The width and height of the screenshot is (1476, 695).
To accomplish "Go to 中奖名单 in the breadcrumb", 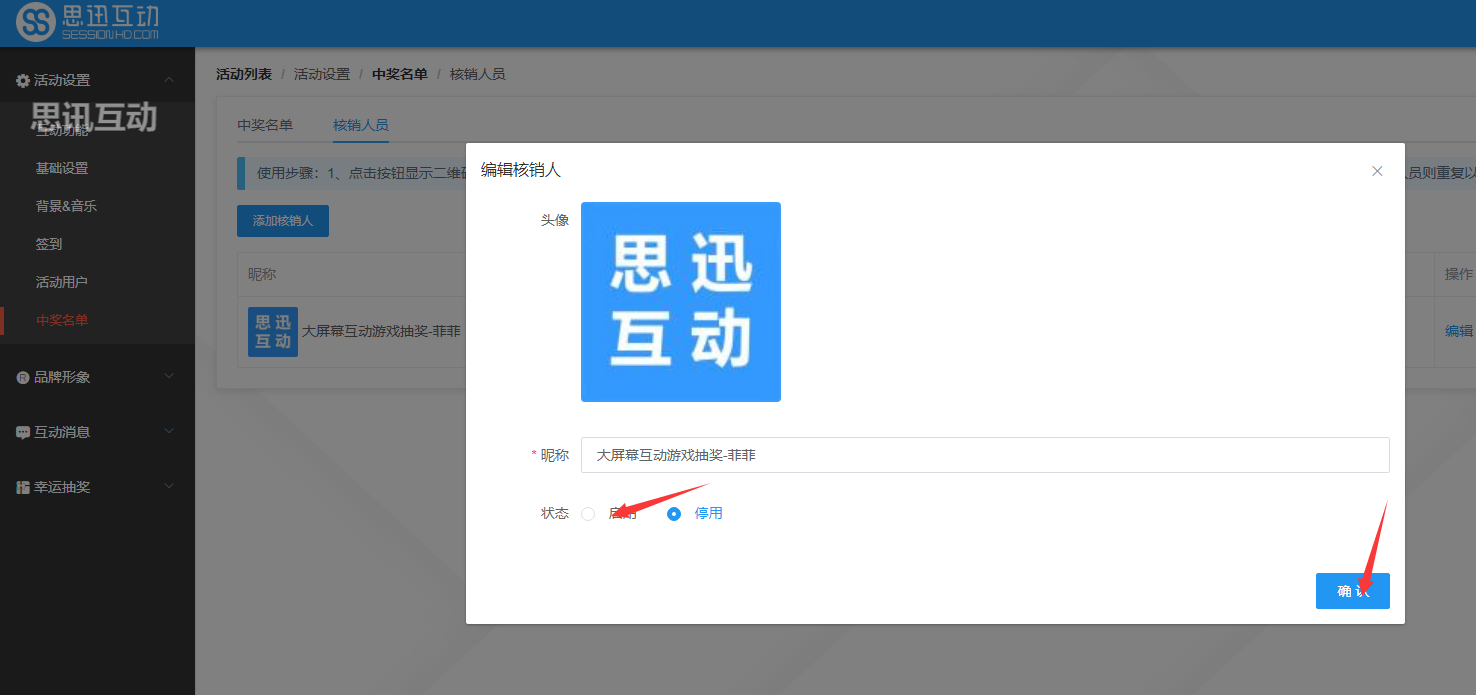I will [400, 74].
